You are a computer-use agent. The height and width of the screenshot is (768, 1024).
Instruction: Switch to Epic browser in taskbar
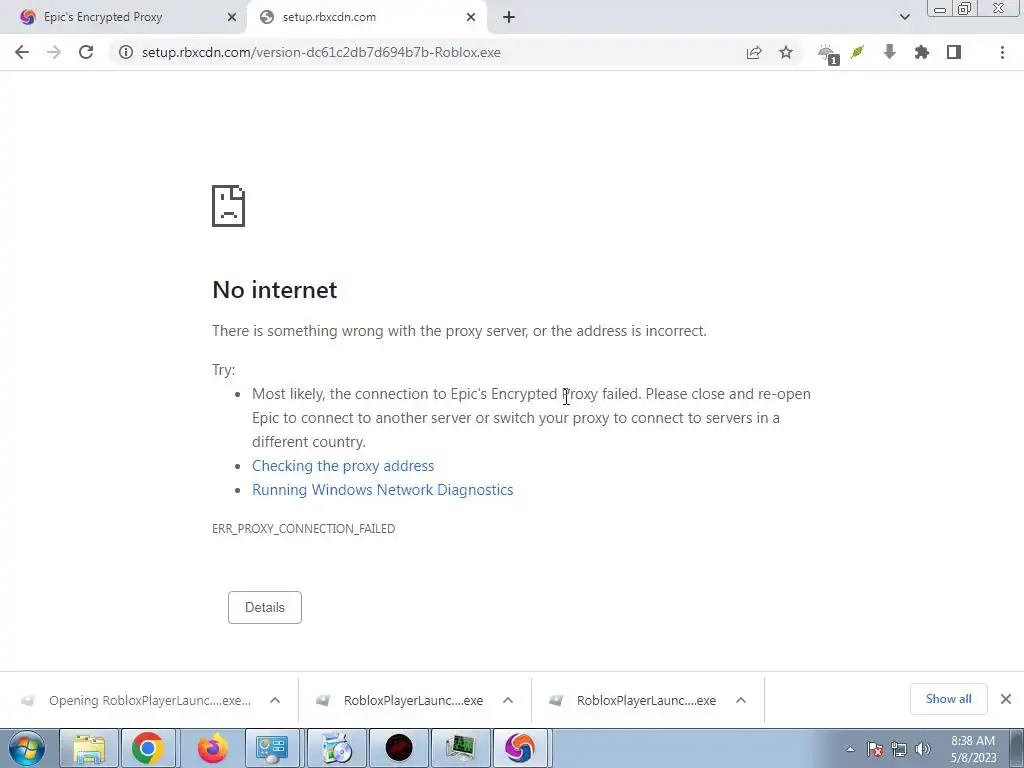pyautogui.click(x=520, y=748)
